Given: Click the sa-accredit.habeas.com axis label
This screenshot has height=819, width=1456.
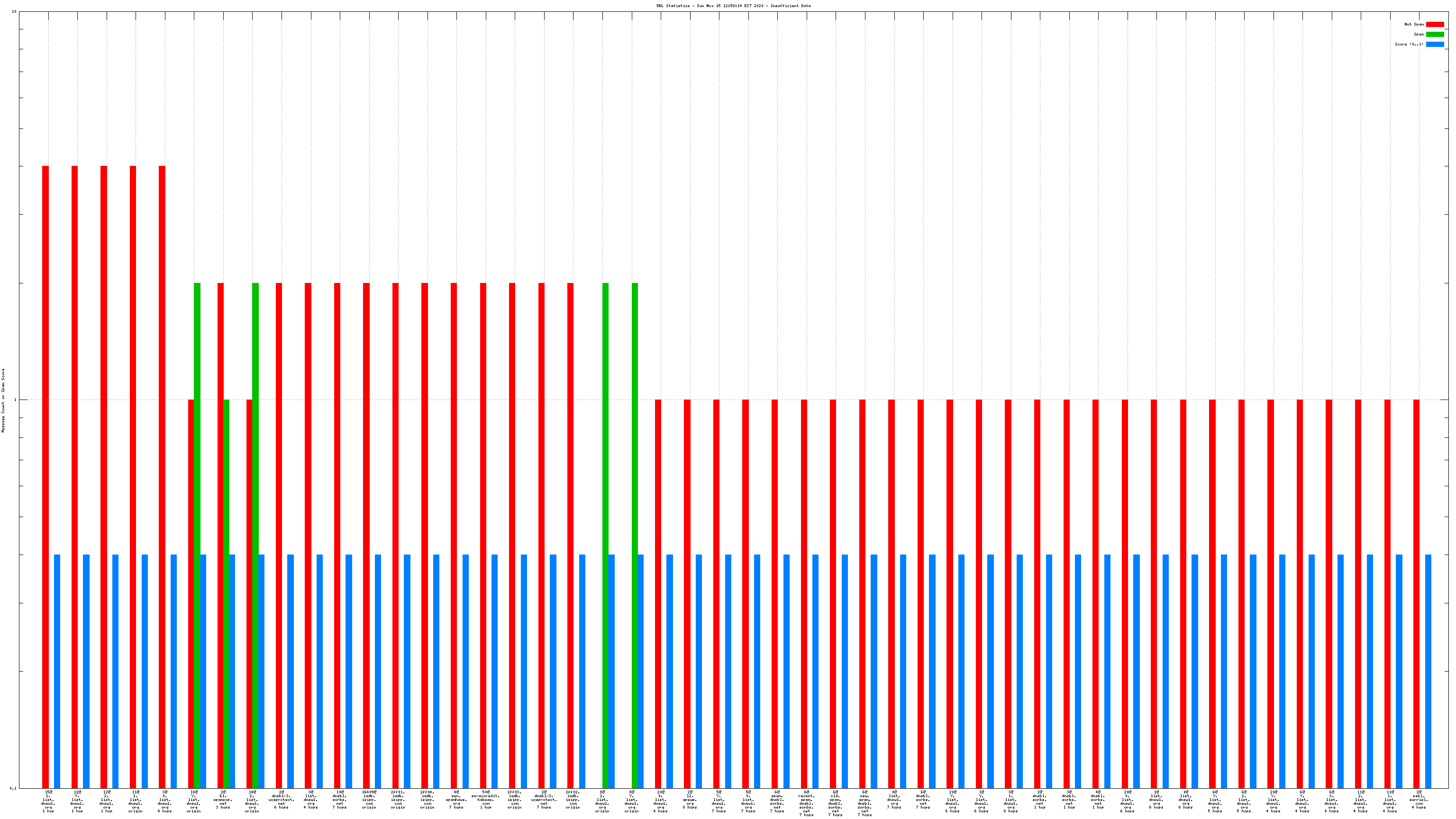Looking at the screenshot, I should click(x=485, y=800).
